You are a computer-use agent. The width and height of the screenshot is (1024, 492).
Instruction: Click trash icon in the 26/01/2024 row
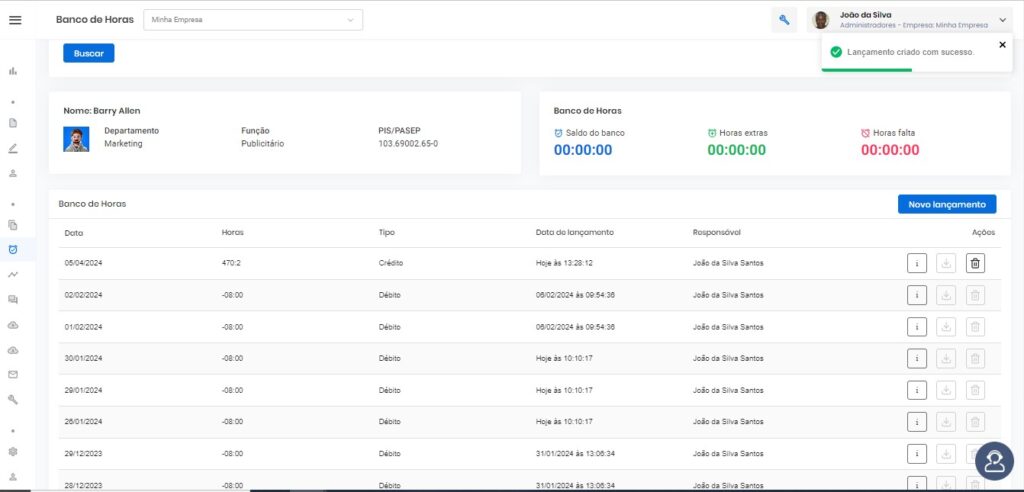[x=975, y=421]
